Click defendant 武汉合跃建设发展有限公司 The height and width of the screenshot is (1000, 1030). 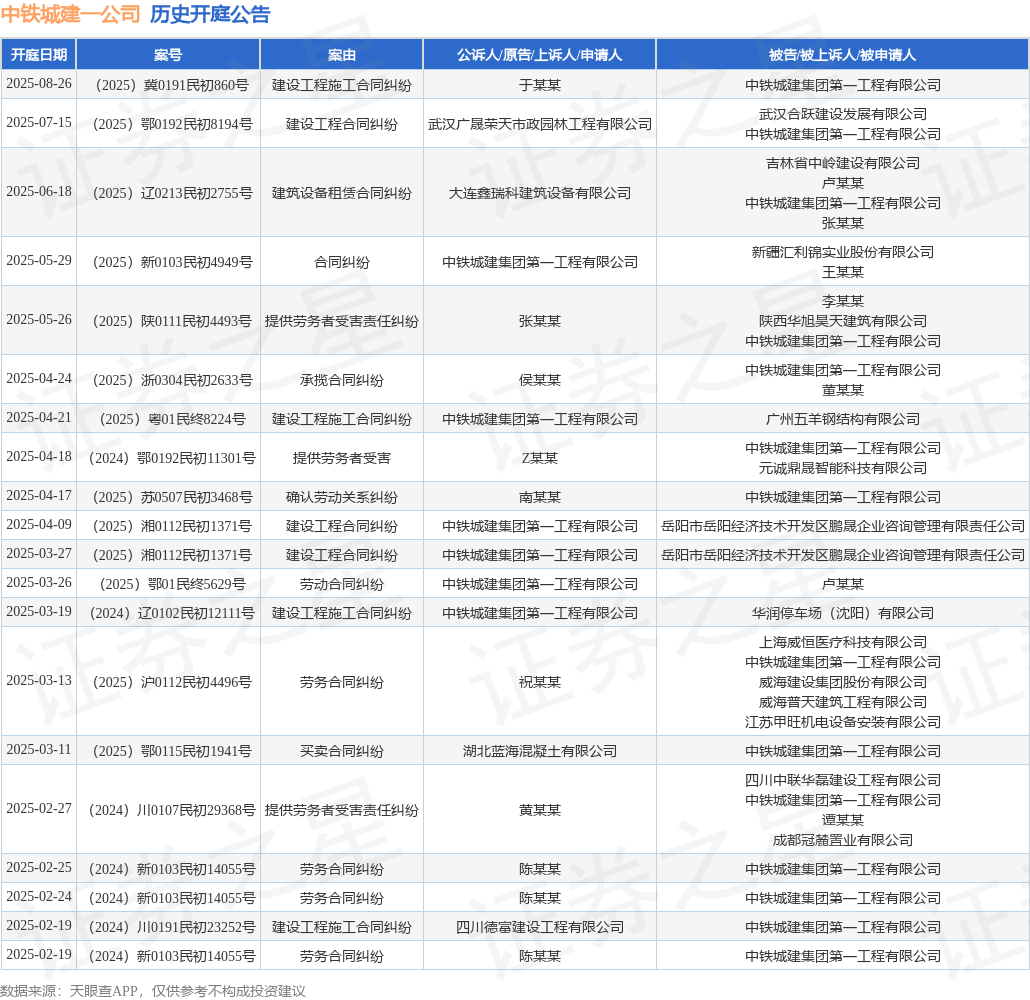842,114
